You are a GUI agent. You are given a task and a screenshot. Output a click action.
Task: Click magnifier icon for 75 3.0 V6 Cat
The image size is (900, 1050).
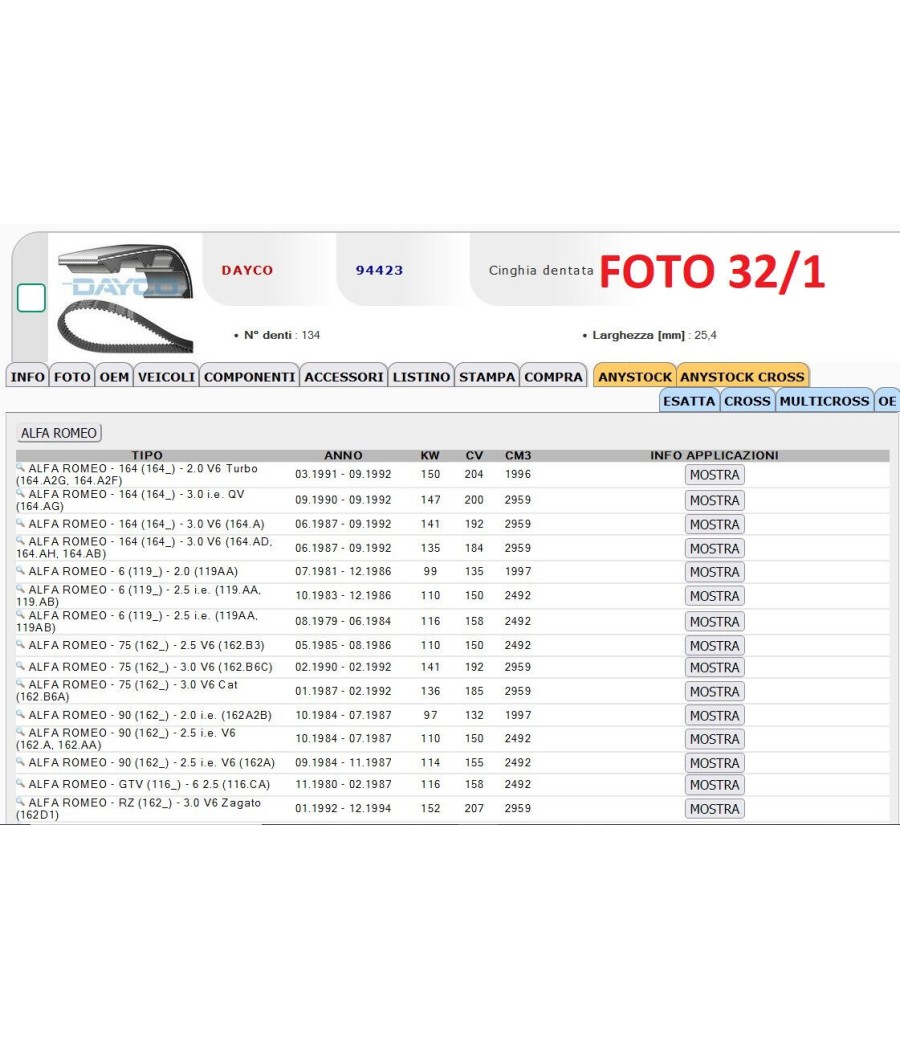21,683
